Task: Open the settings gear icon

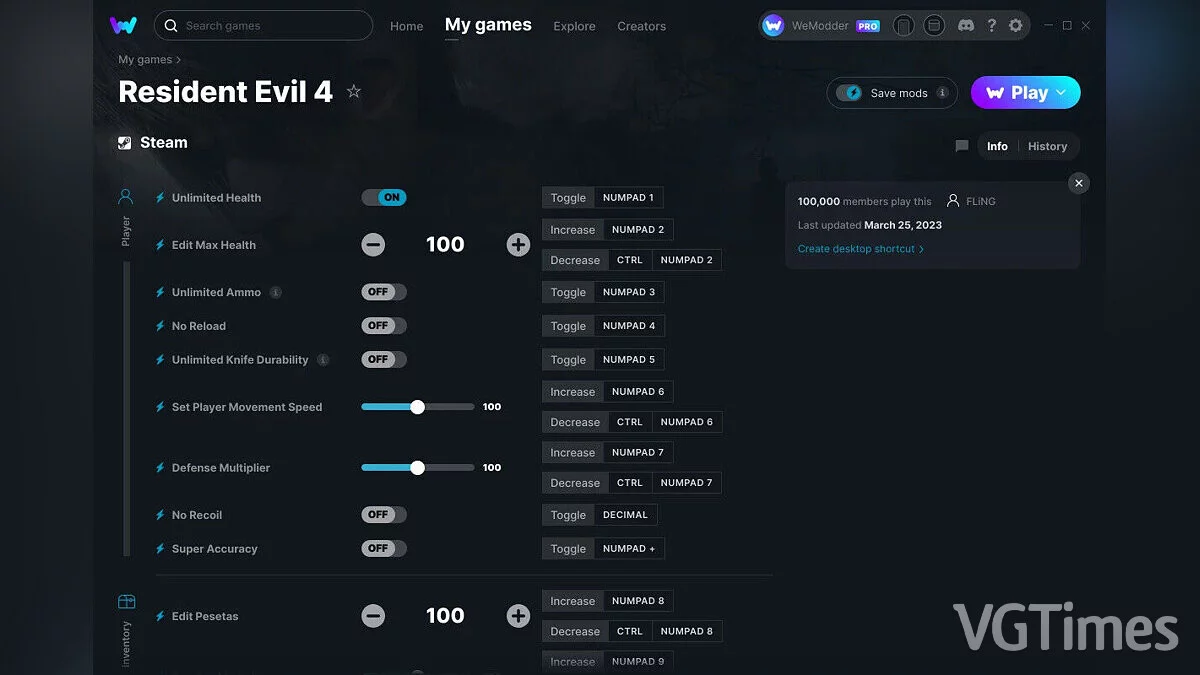Action: click(1016, 26)
